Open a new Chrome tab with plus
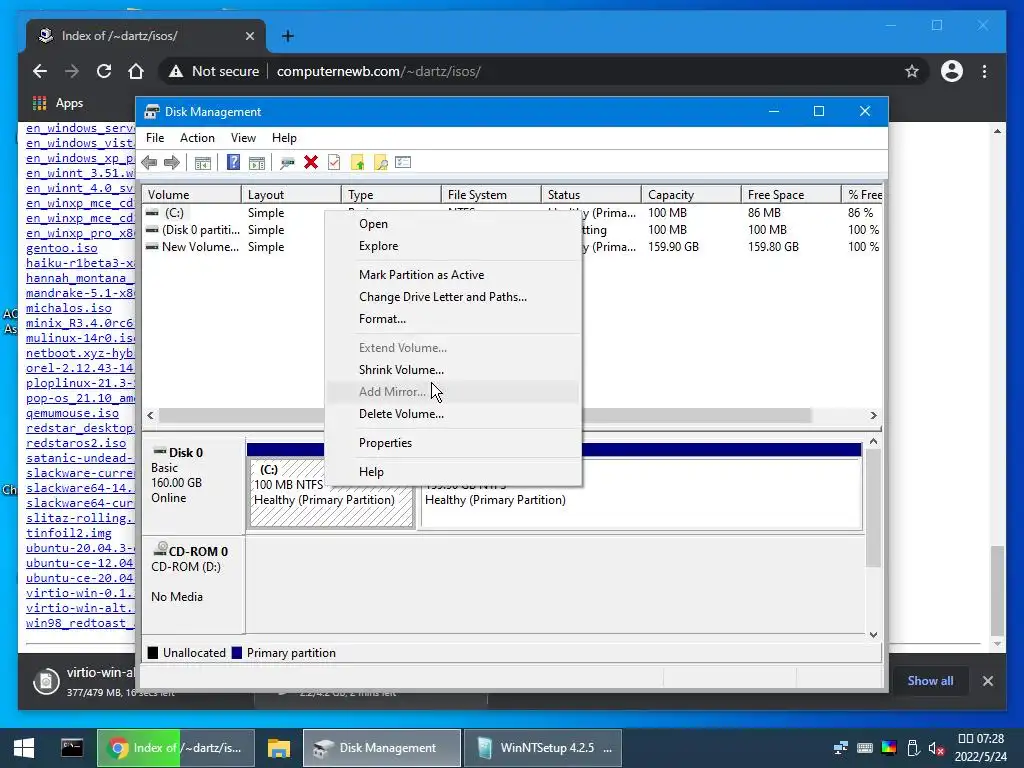Image resolution: width=1024 pixels, height=768 pixels. click(287, 36)
